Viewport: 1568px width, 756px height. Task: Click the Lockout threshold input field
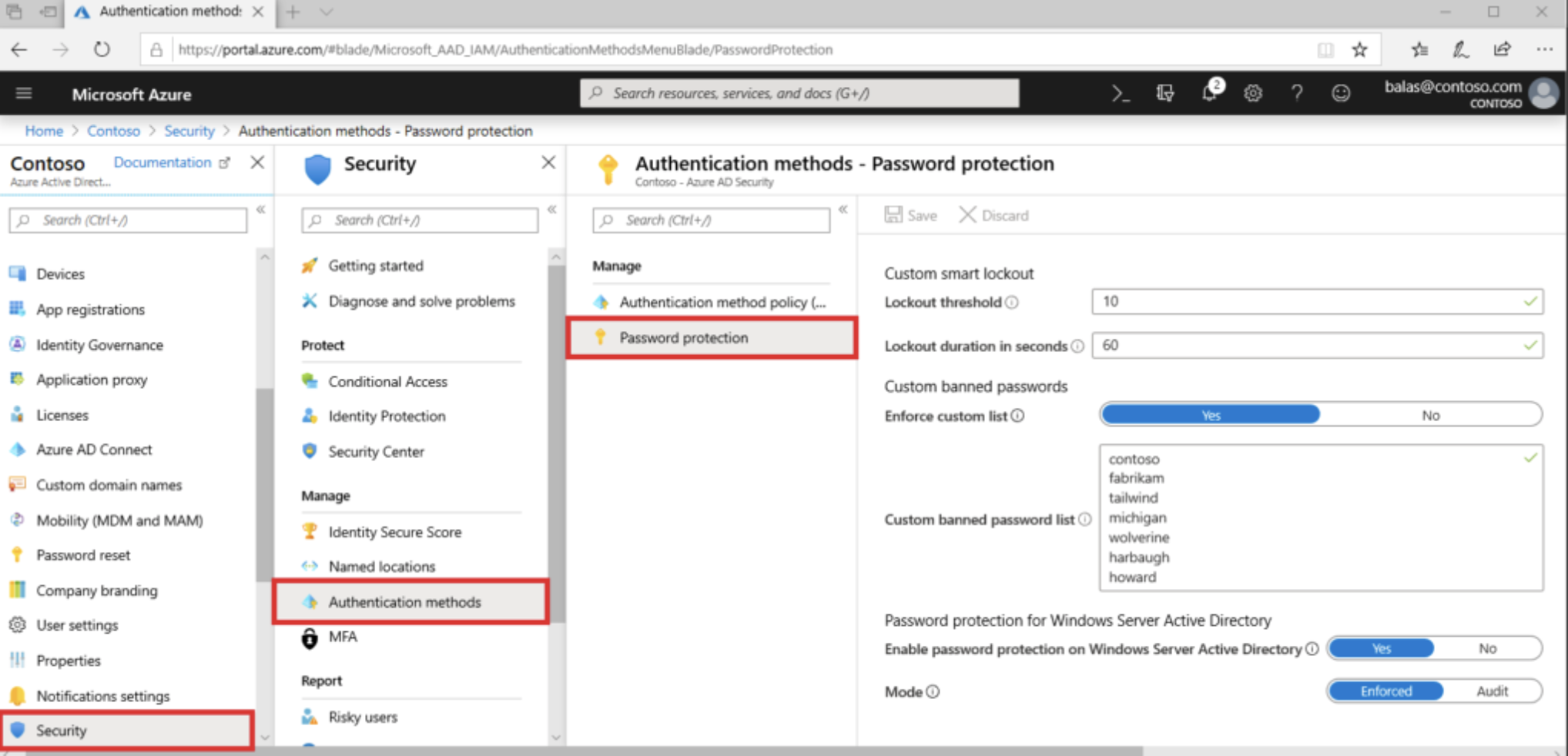[1317, 302]
